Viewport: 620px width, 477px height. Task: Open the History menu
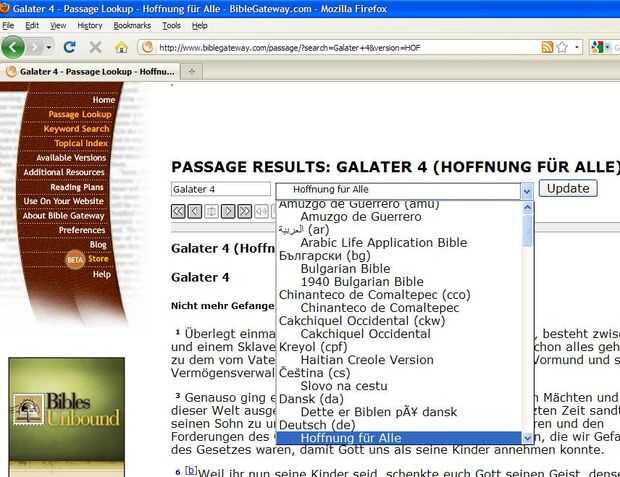click(90, 25)
